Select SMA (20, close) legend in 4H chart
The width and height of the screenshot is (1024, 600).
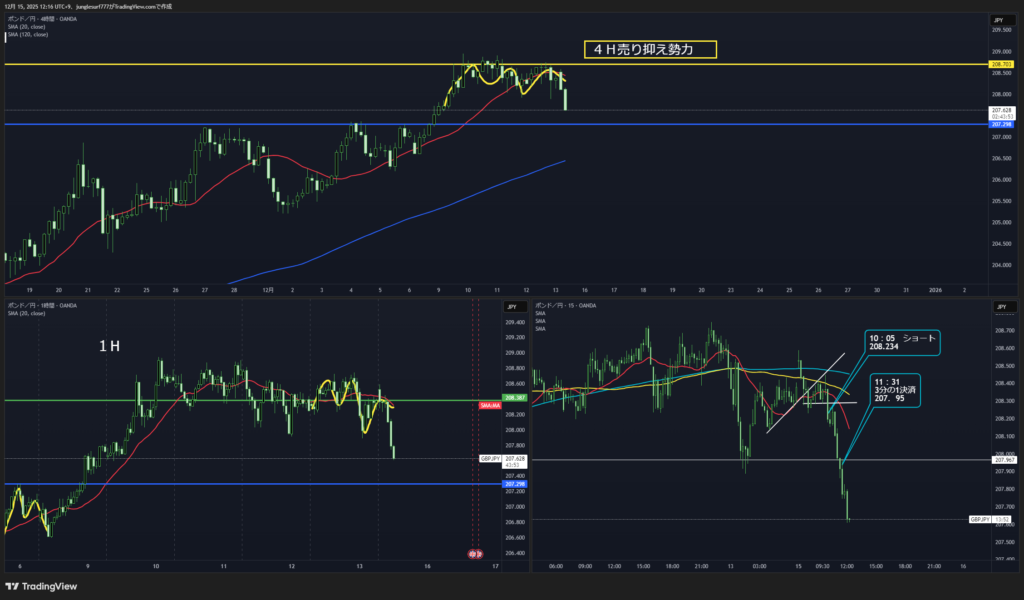pos(29,27)
